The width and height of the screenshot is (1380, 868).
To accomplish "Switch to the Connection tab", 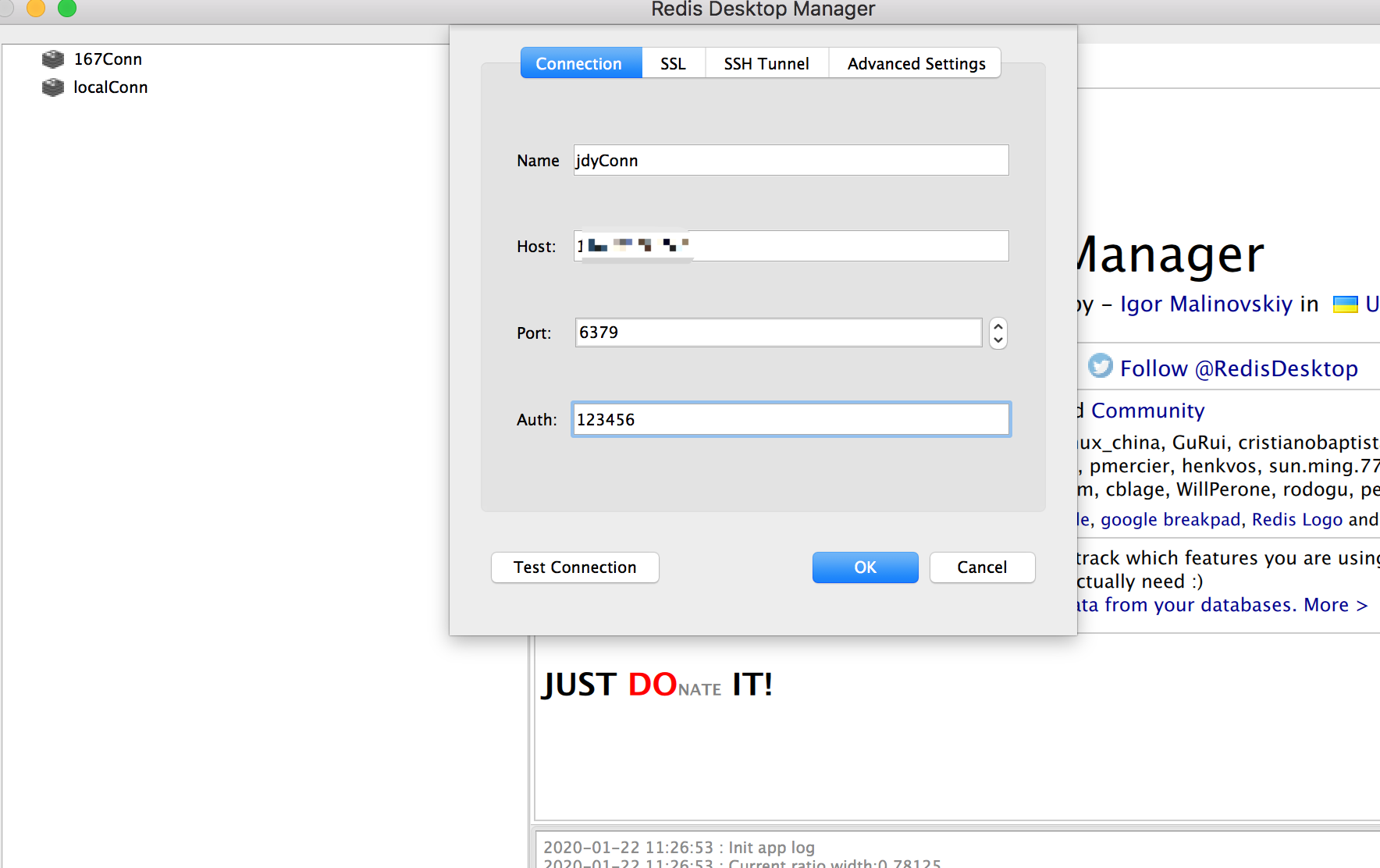I will click(581, 63).
